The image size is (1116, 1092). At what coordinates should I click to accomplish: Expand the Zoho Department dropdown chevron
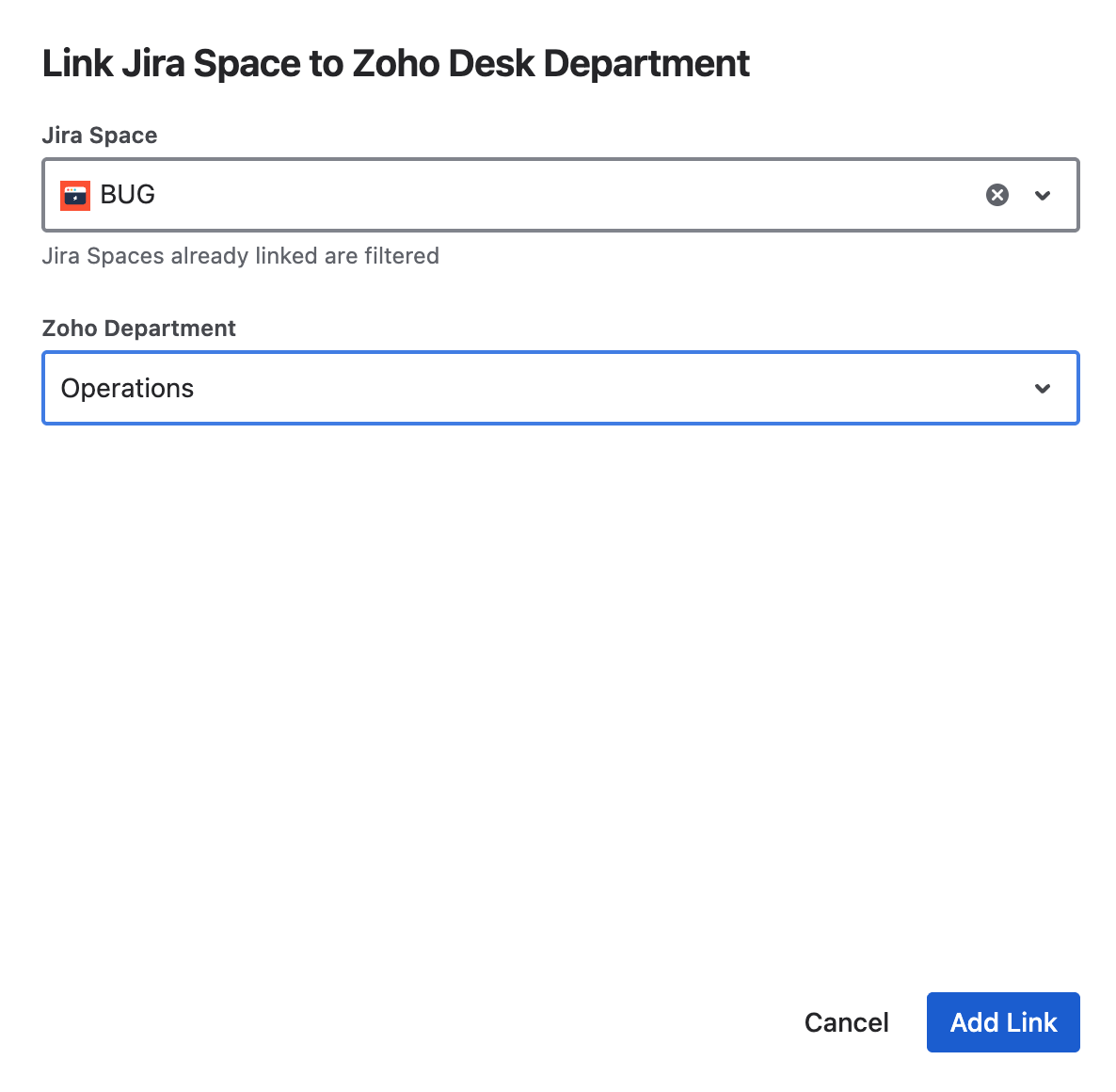1043,389
